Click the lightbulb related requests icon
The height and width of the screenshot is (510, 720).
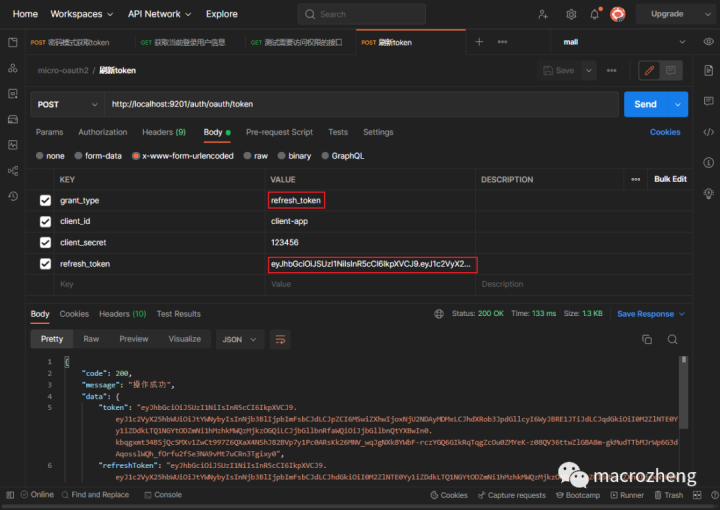(709, 193)
